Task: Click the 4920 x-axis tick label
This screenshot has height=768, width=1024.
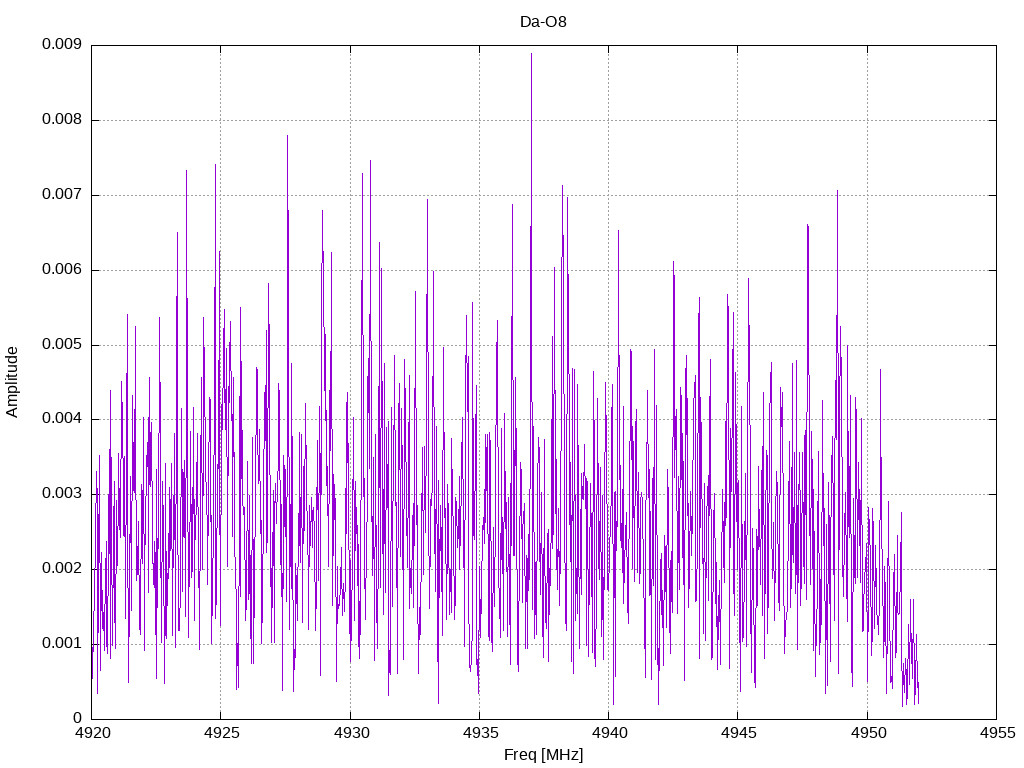Action: pos(92,733)
